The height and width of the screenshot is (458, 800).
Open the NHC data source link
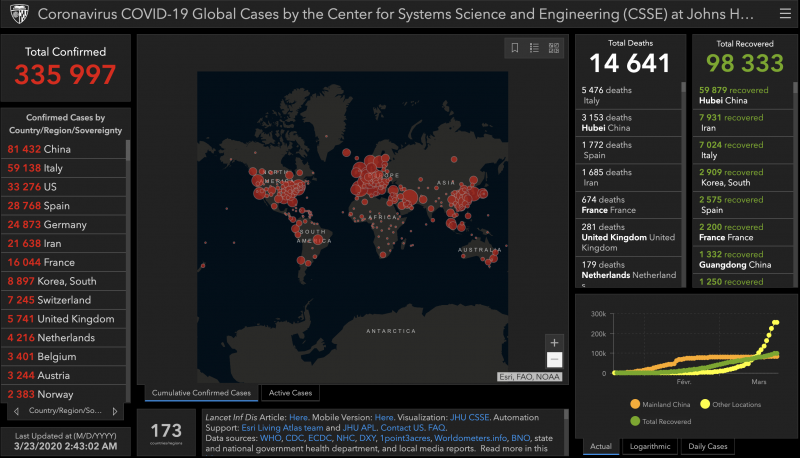pyautogui.click(x=345, y=438)
